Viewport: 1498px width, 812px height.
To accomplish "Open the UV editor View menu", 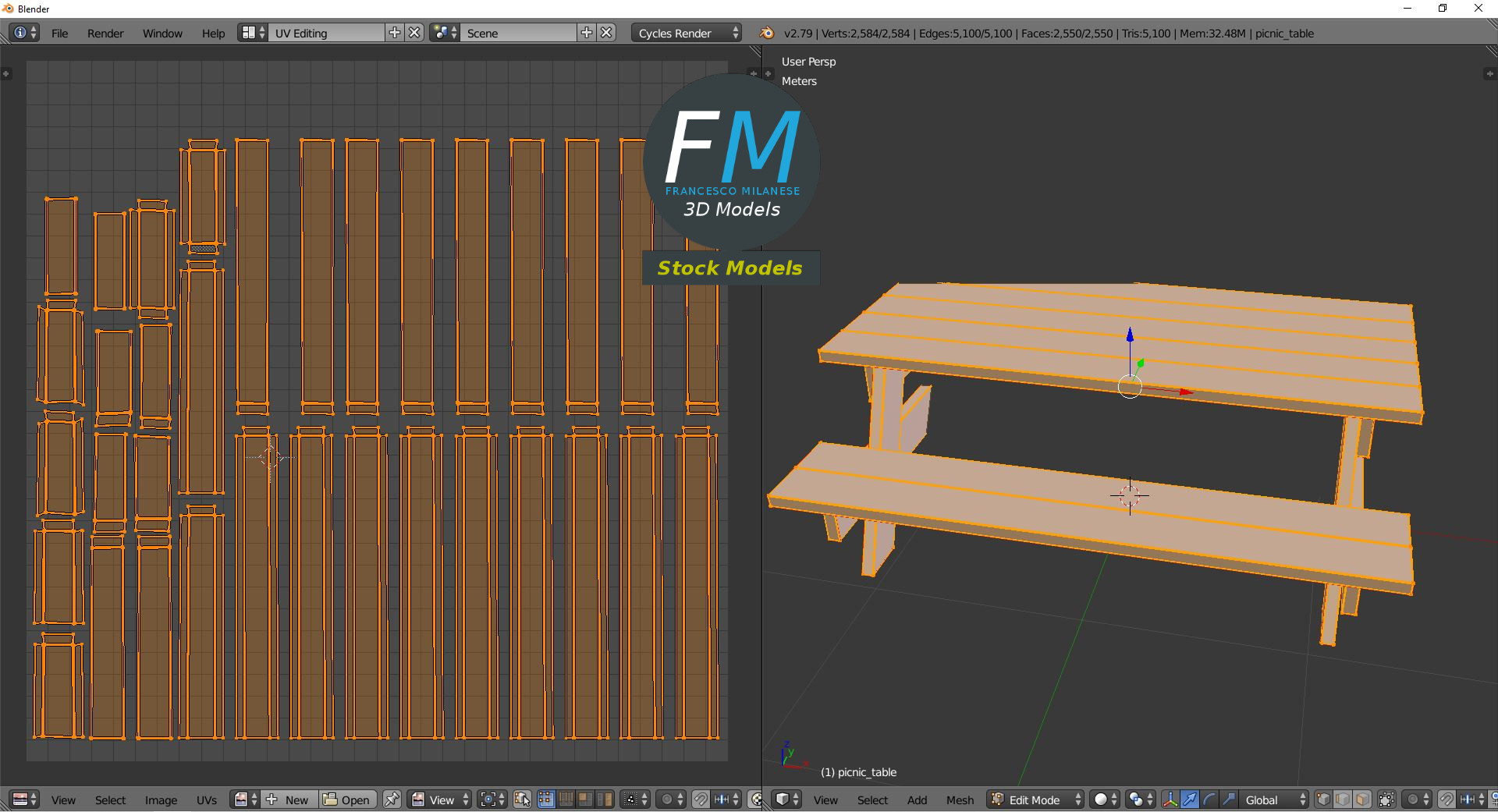I will pos(63,800).
